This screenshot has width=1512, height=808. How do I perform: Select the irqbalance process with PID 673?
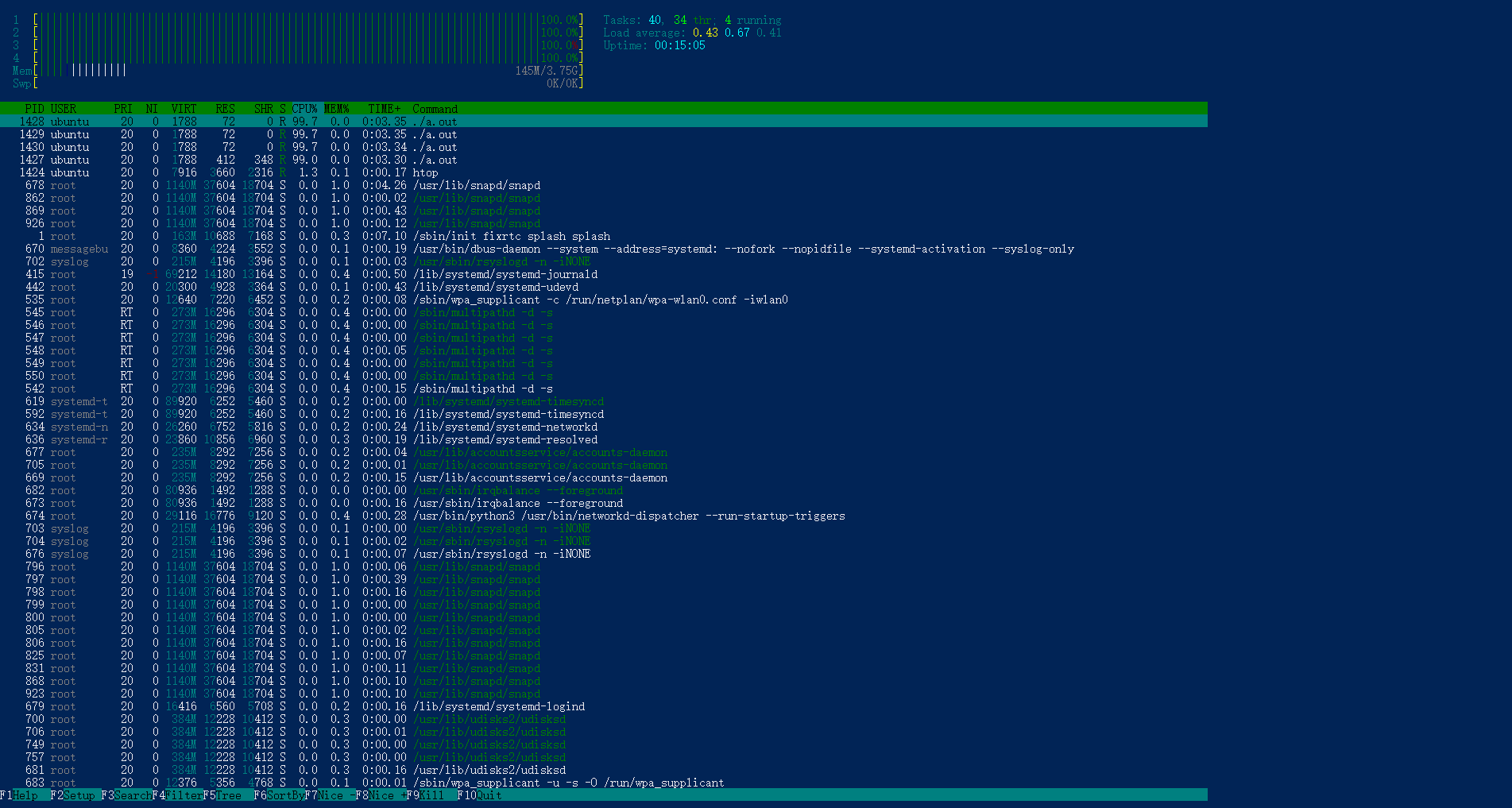604,503
